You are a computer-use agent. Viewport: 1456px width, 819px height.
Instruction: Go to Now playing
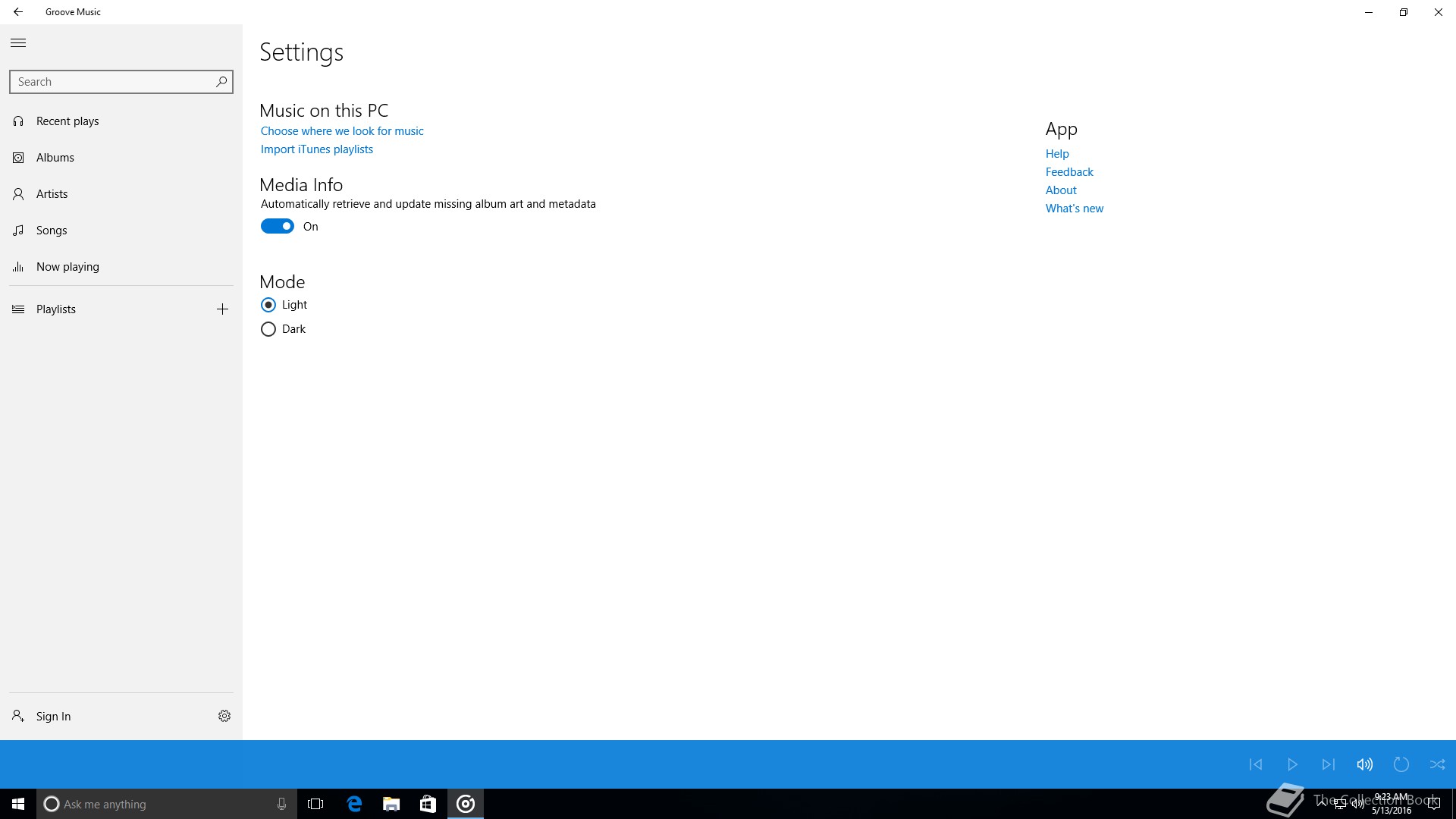point(67,267)
